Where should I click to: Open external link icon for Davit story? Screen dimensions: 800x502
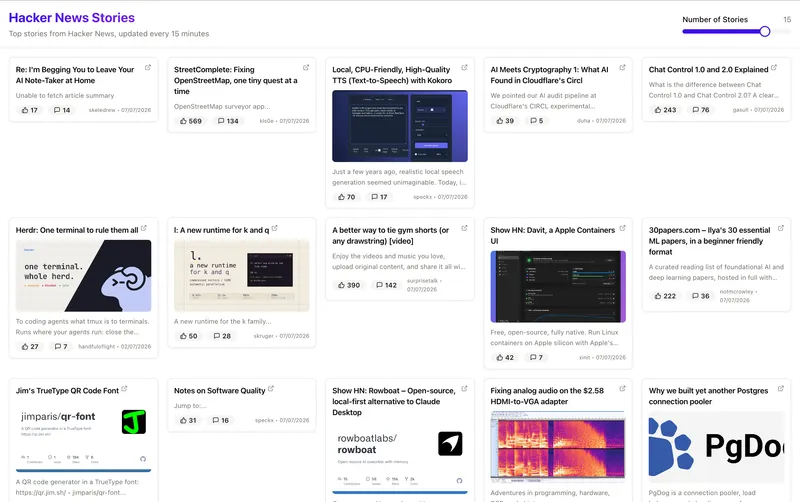click(x=622, y=228)
